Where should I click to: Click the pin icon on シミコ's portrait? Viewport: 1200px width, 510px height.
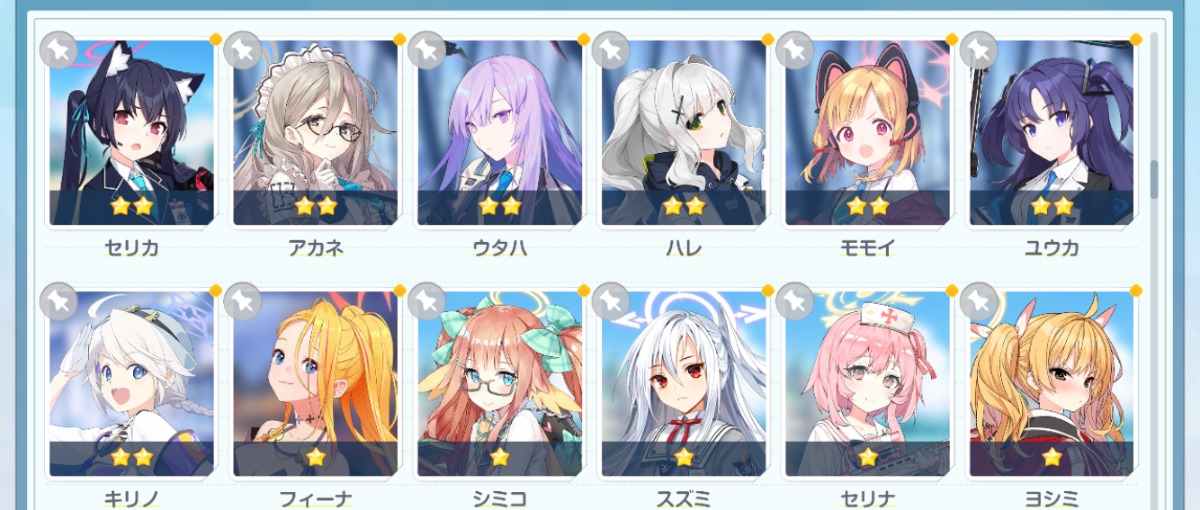point(426,301)
